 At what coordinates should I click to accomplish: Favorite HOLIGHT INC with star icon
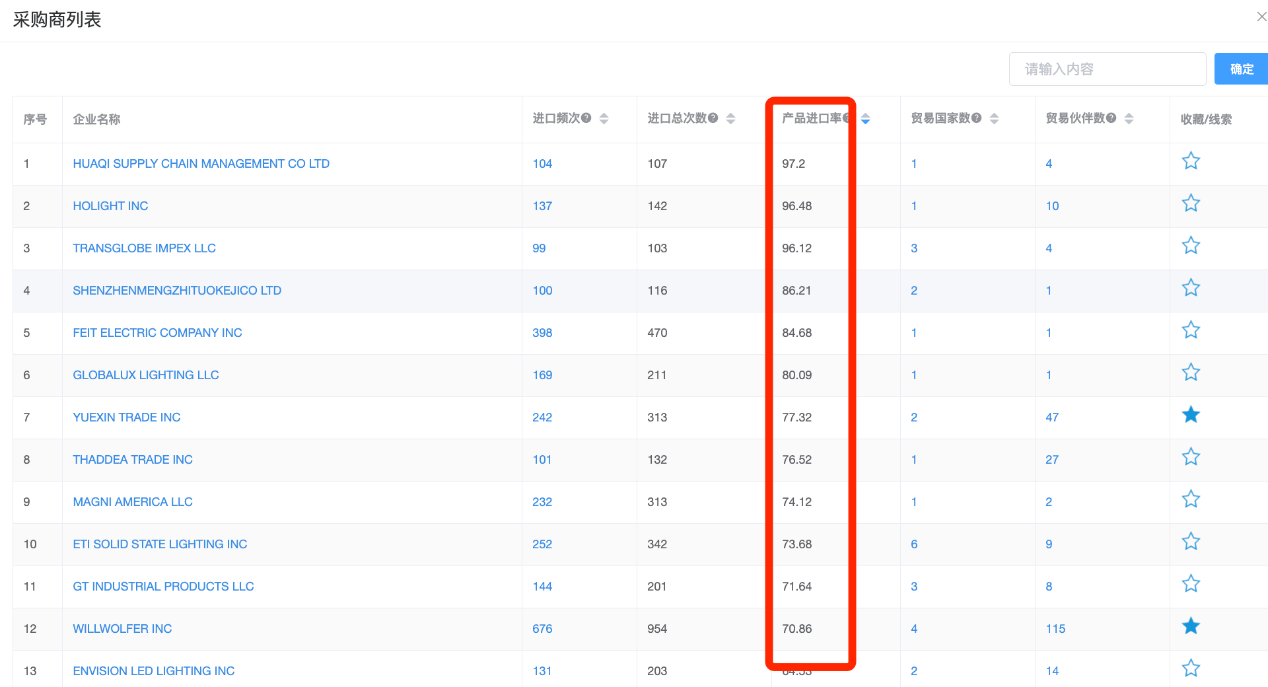pyautogui.click(x=1190, y=203)
